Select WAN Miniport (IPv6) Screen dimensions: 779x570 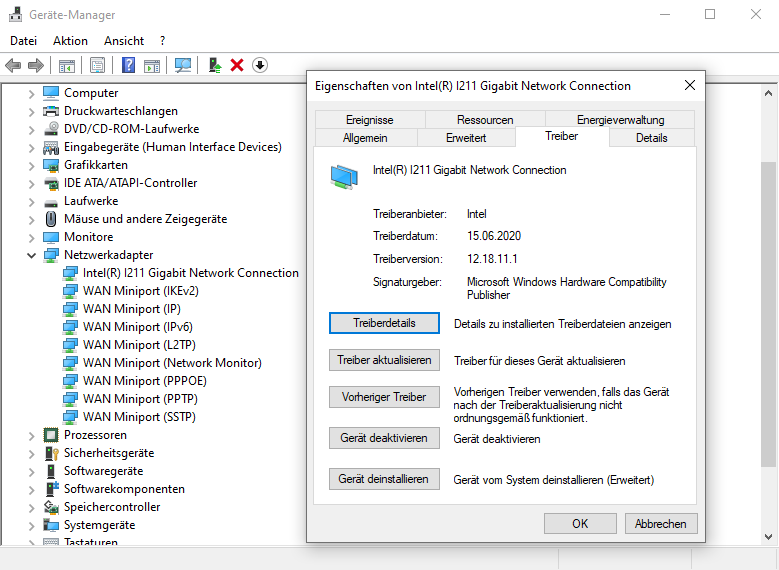click(x=138, y=327)
